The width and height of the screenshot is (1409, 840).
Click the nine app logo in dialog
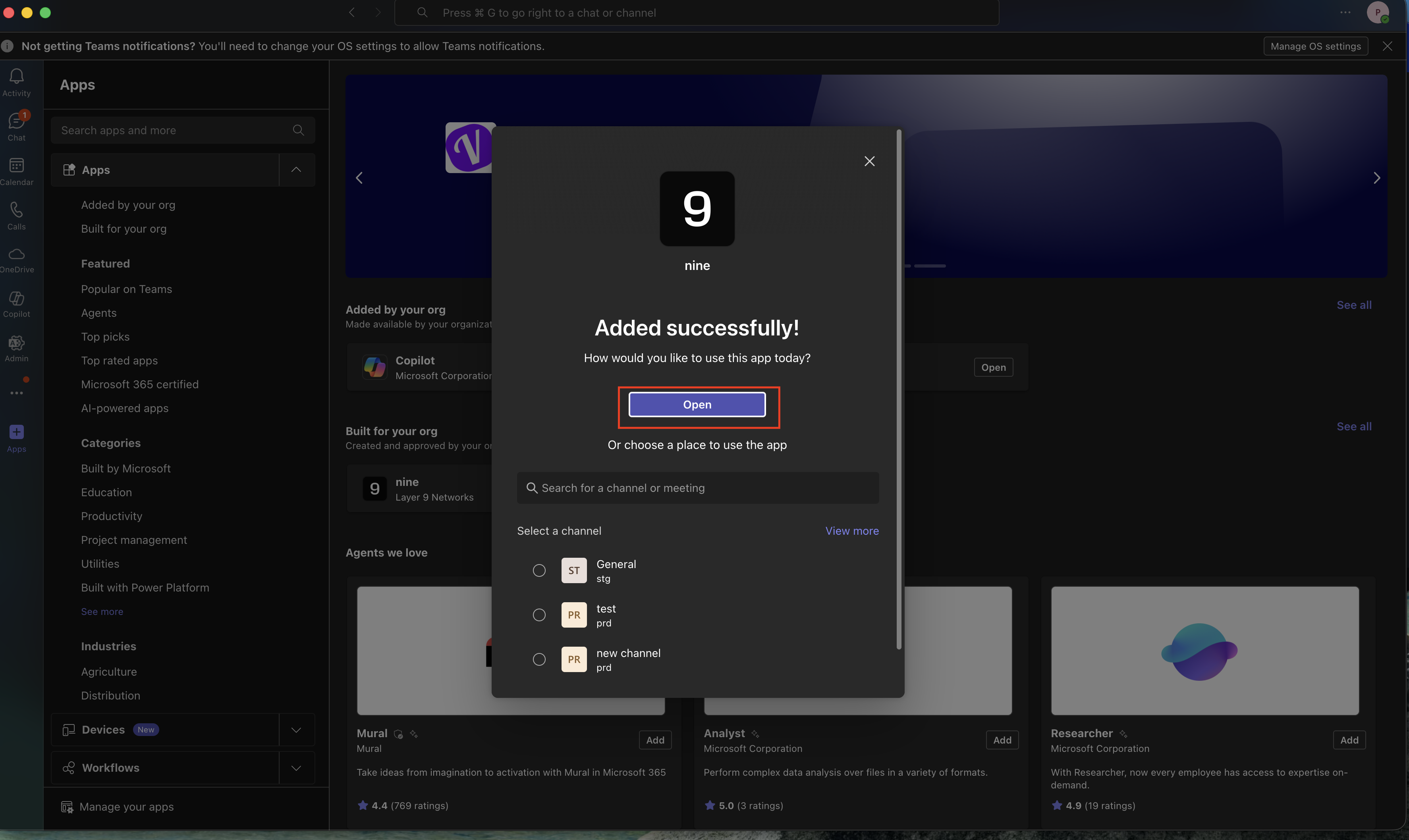click(697, 209)
